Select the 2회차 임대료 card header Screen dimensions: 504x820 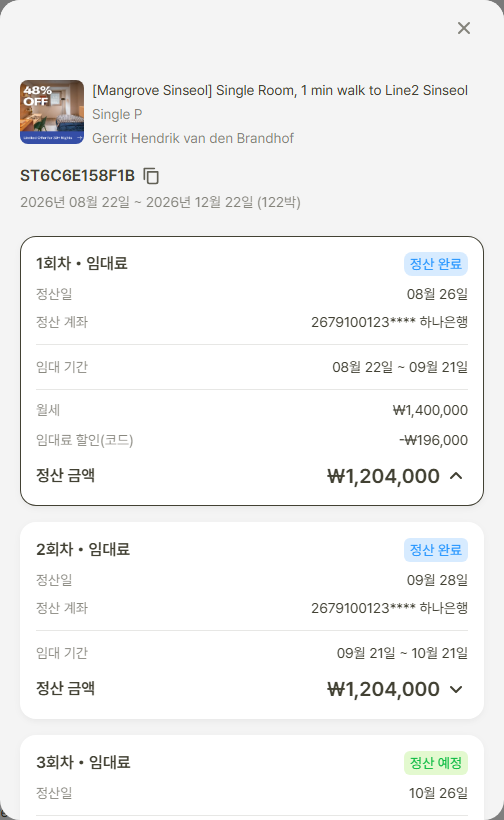coord(83,549)
